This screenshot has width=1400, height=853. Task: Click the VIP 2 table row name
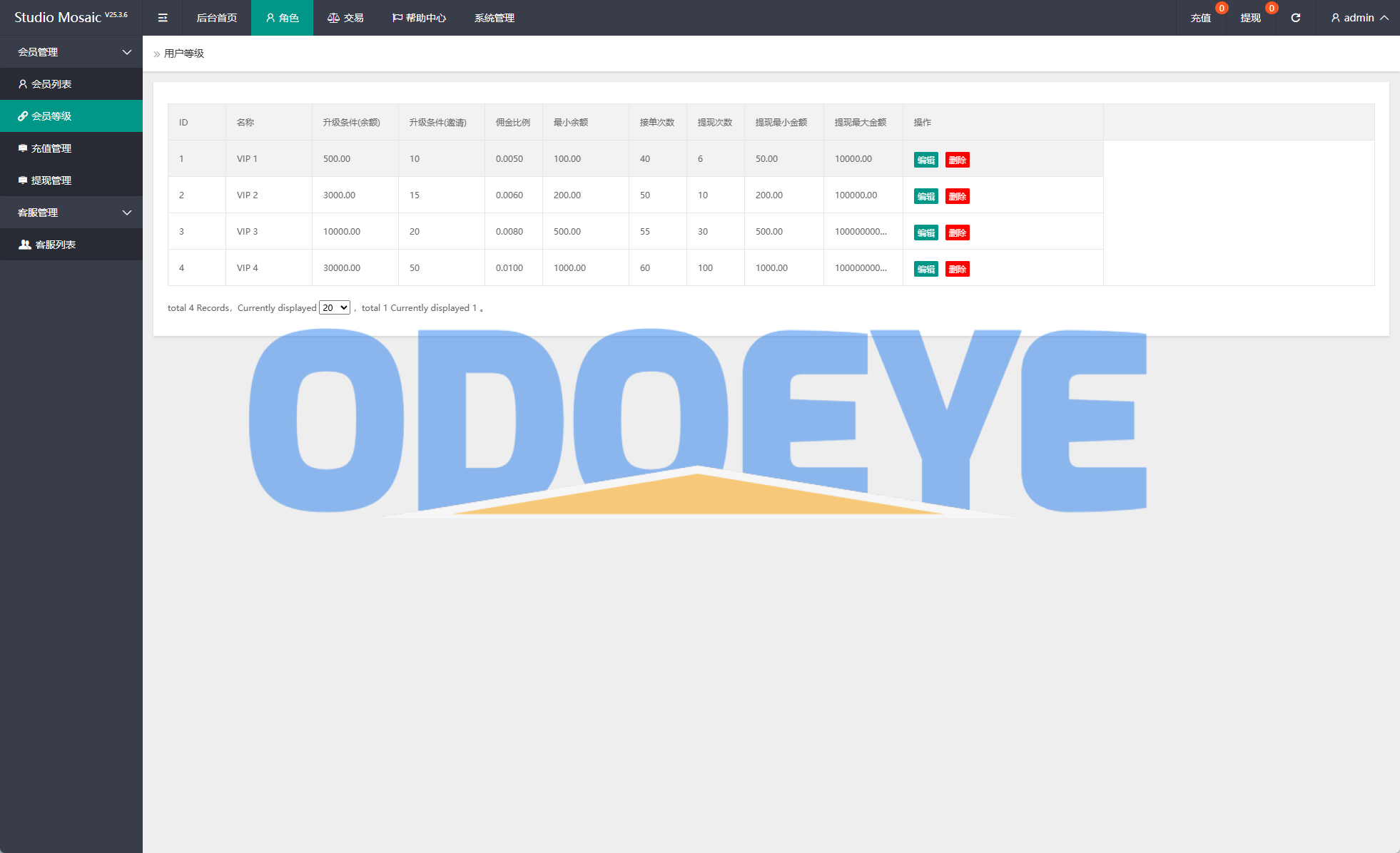click(248, 195)
